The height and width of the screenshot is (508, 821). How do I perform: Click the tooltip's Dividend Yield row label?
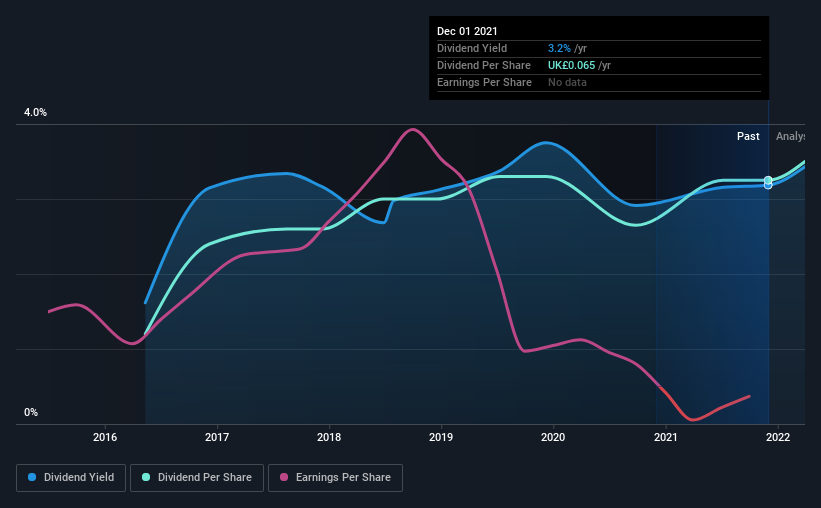[472, 48]
